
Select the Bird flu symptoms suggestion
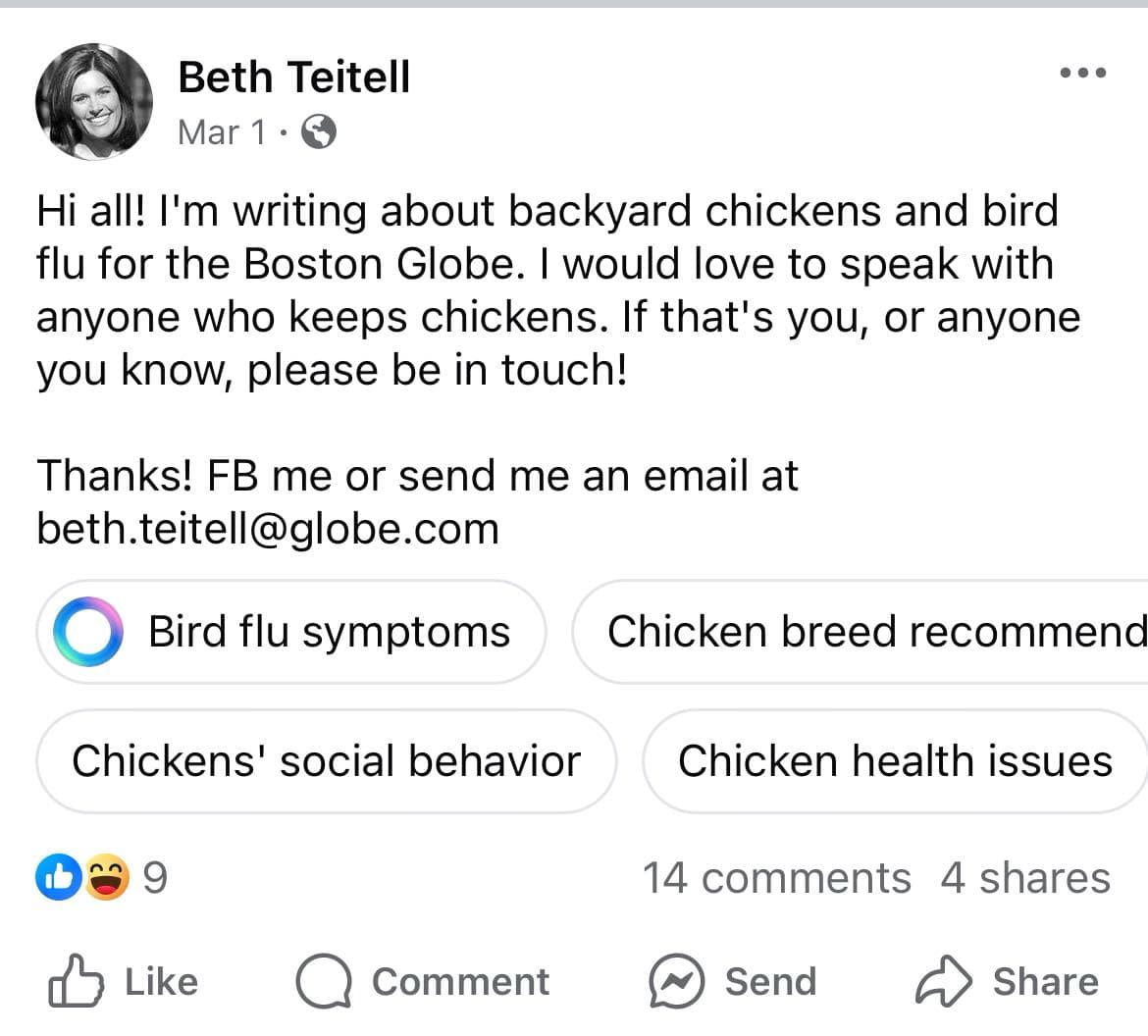pos(291,632)
